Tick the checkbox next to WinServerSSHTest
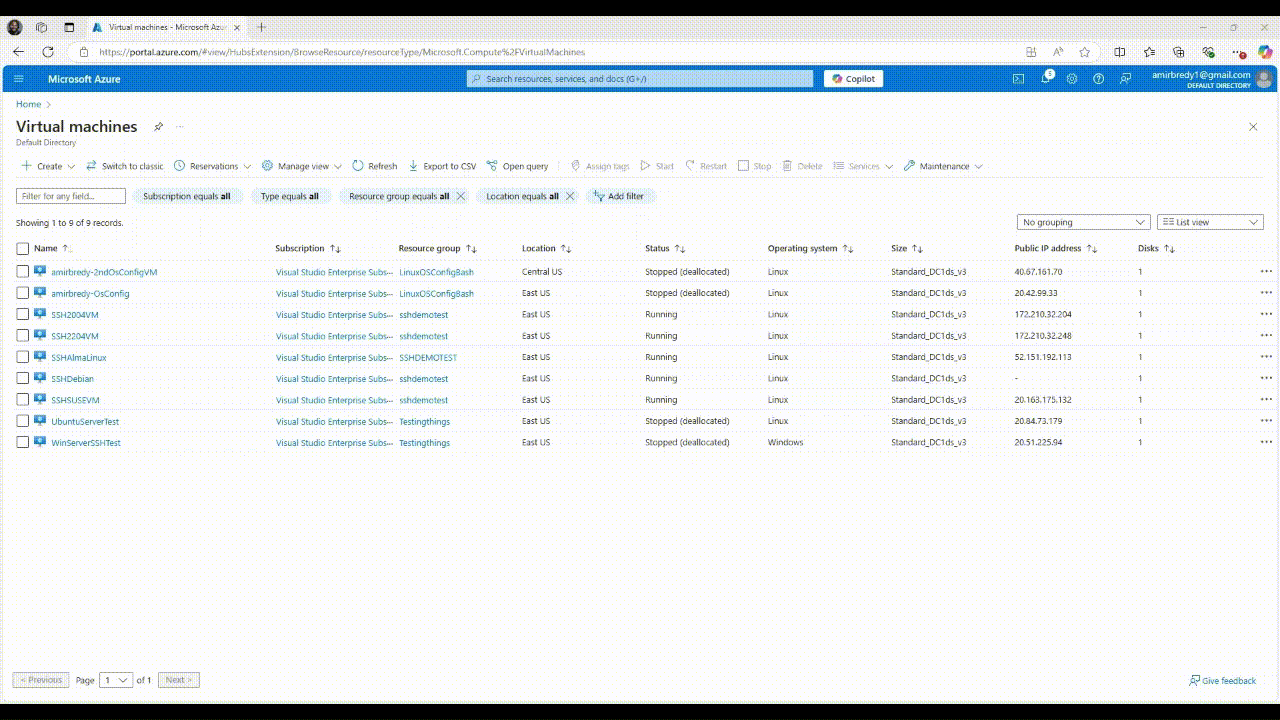 click(x=23, y=442)
